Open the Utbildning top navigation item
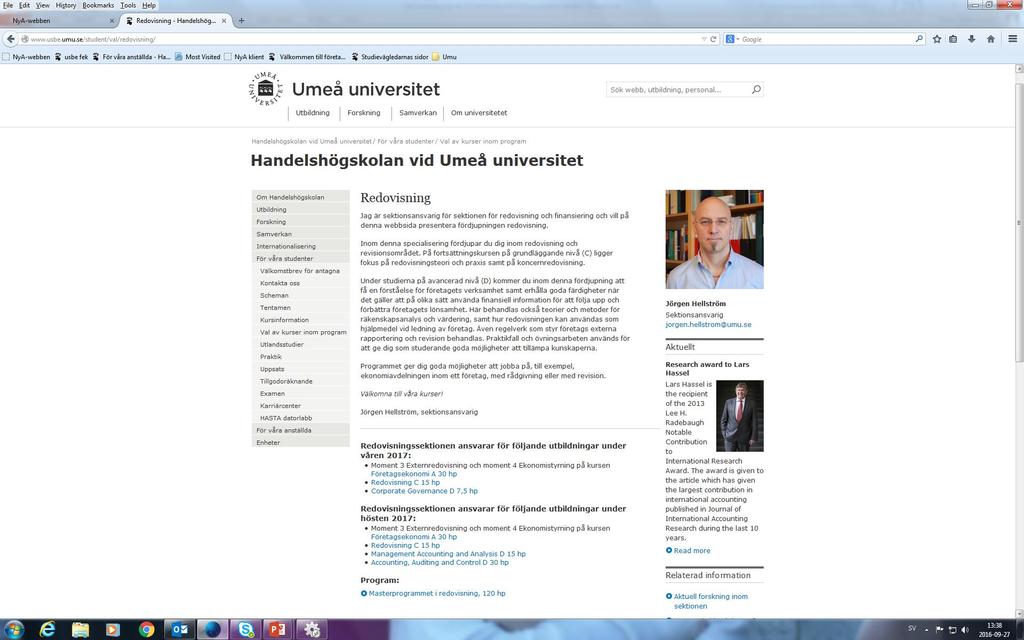This screenshot has width=1024, height=640. (312, 113)
